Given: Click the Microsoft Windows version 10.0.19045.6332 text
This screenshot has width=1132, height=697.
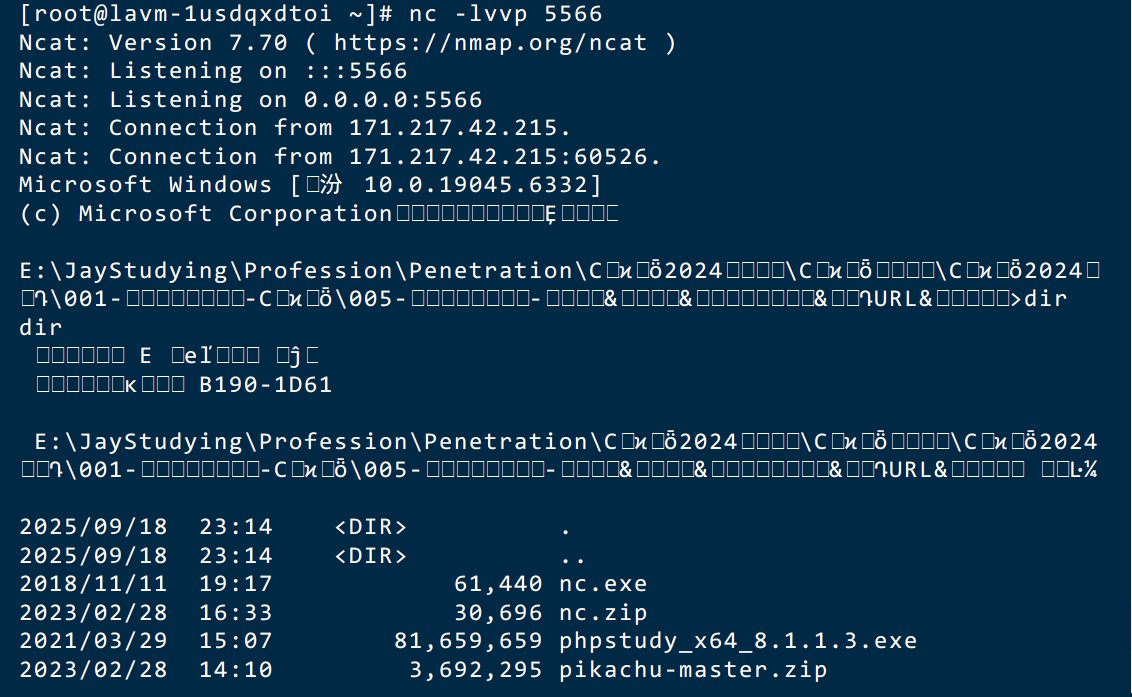Looking at the screenshot, I should point(310,185).
